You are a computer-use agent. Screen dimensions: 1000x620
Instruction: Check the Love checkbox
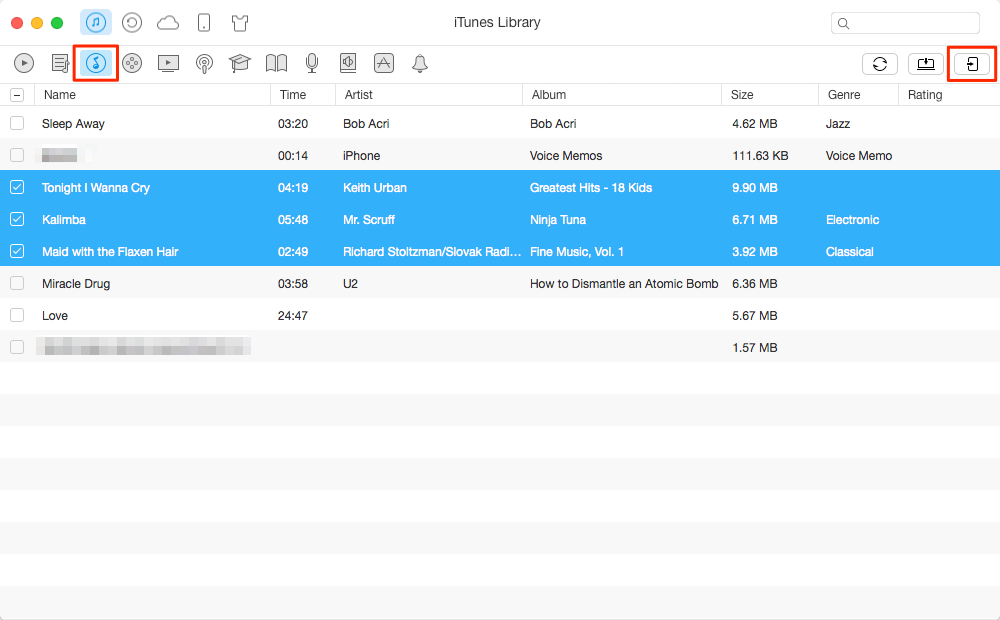[x=17, y=314]
